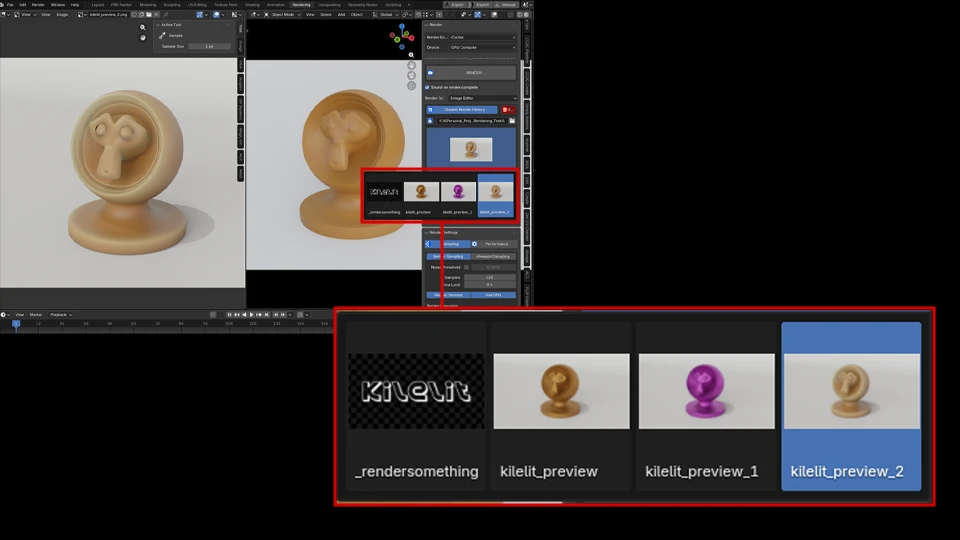This screenshot has height=540, width=960.
Task: Open the File menu
Action: click(x=10, y=4)
